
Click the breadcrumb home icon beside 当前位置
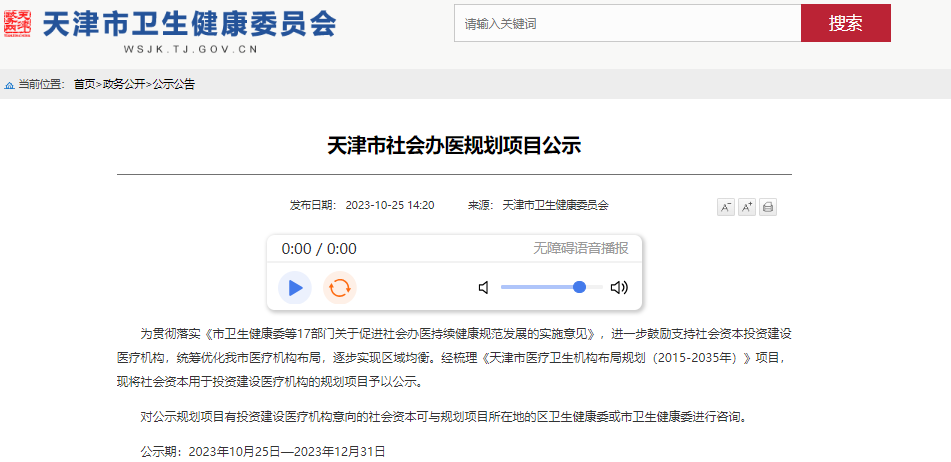(9, 85)
